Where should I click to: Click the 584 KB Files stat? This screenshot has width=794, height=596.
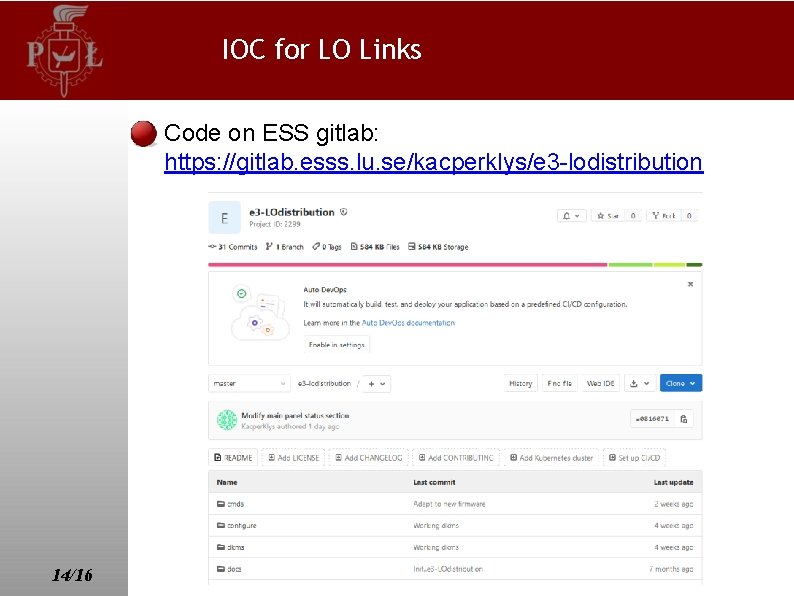pyautogui.click(x=375, y=247)
